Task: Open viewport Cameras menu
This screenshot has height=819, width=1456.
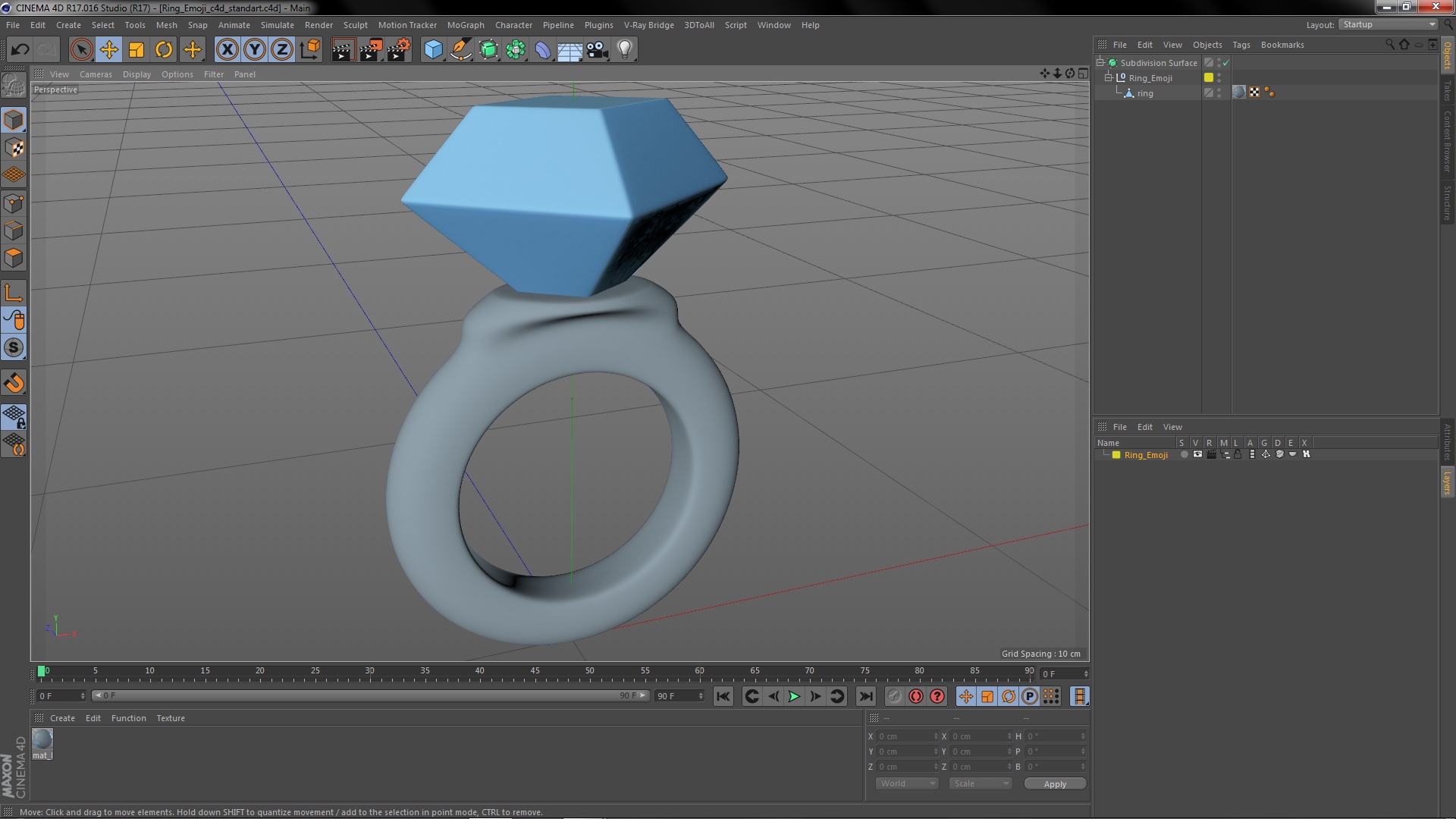Action: click(96, 74)
